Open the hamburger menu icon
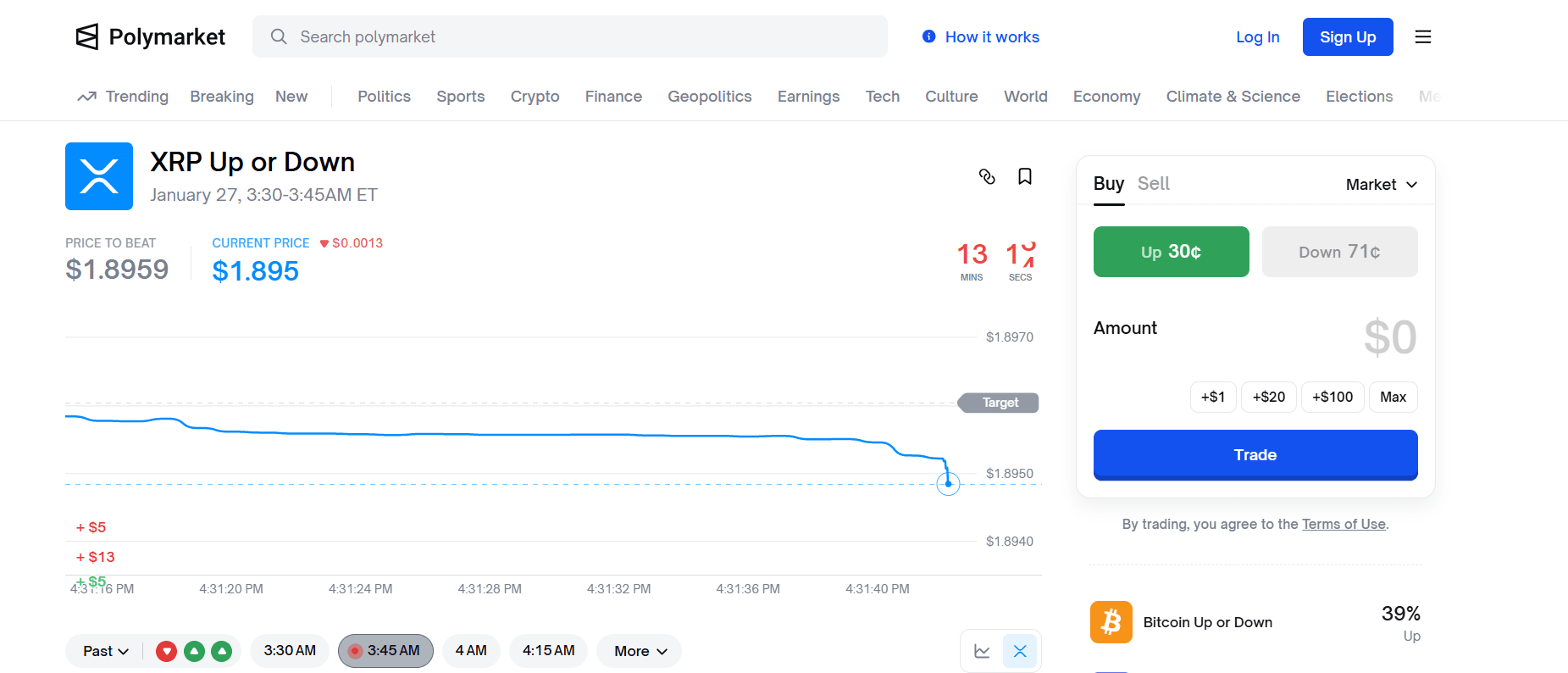Viewport: 1568px width, 673px height. coord(1423,36)
